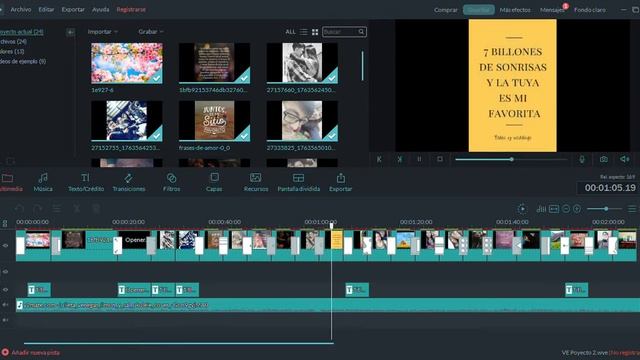This screenshot has width=640, height=360.
Task: Click the preview playback progress slider
Action: [x=511, y=159]
